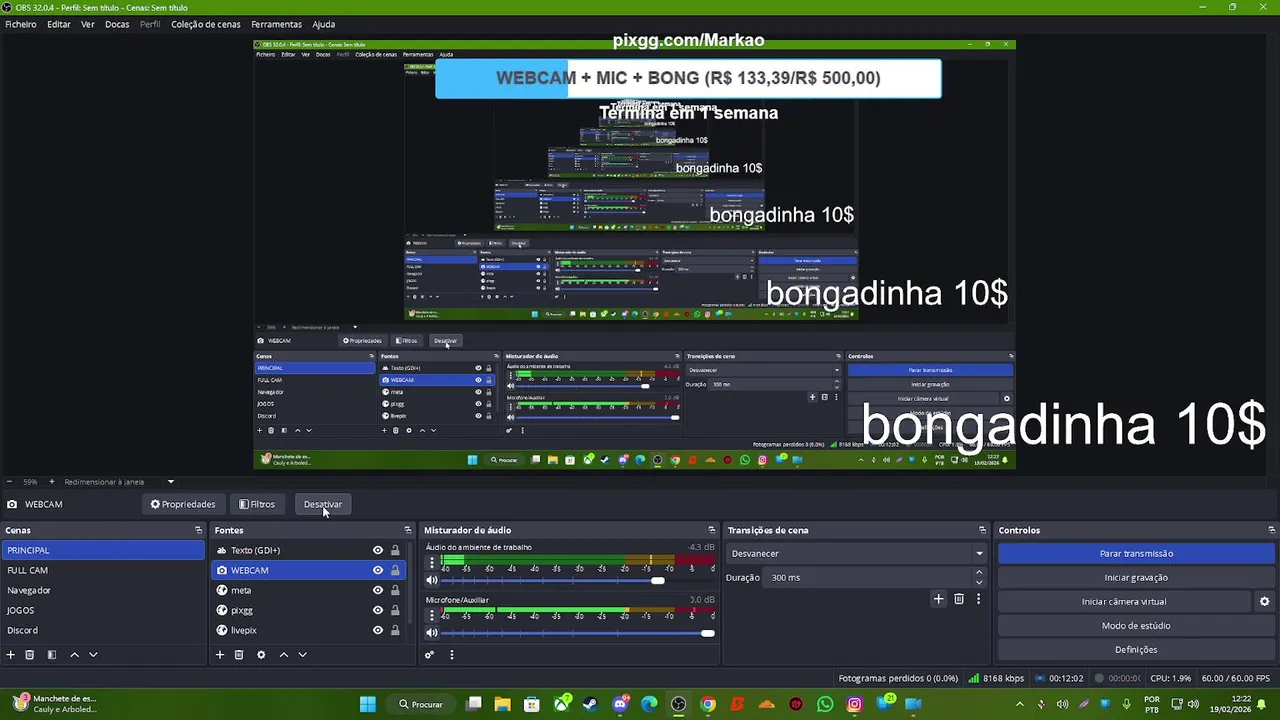
Task: Open transition properties three-dot menu
Action: click(978, 599)
